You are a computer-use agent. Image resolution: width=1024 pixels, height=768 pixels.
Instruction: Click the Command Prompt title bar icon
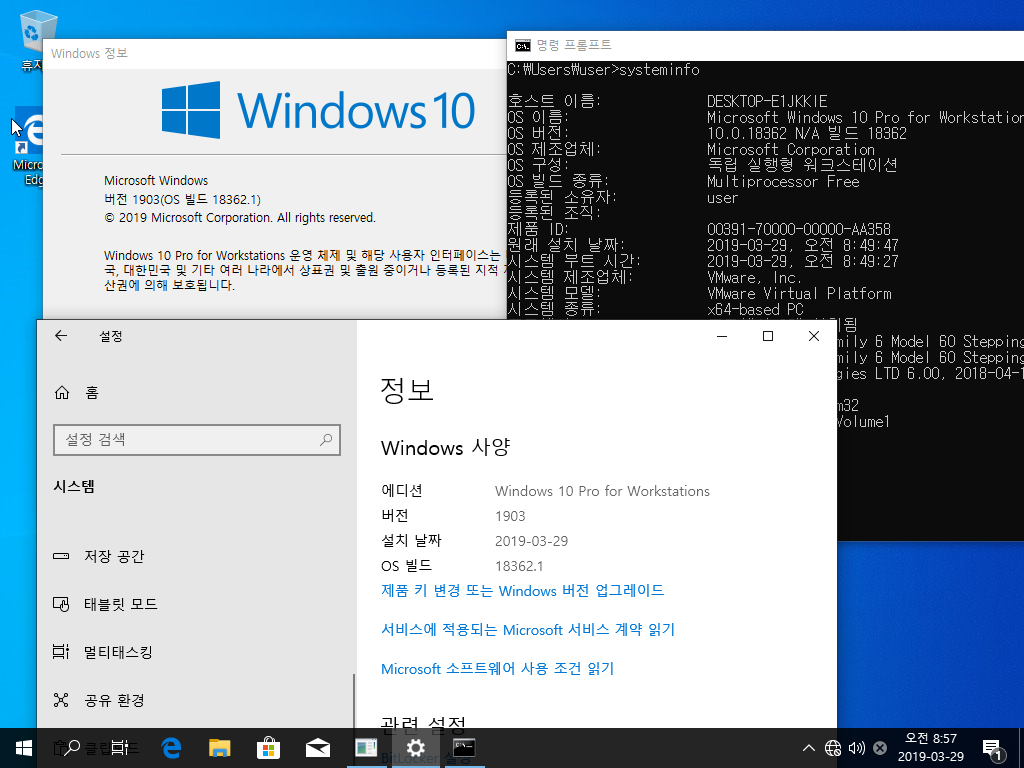pyautogui.click(x=522, y=45)
